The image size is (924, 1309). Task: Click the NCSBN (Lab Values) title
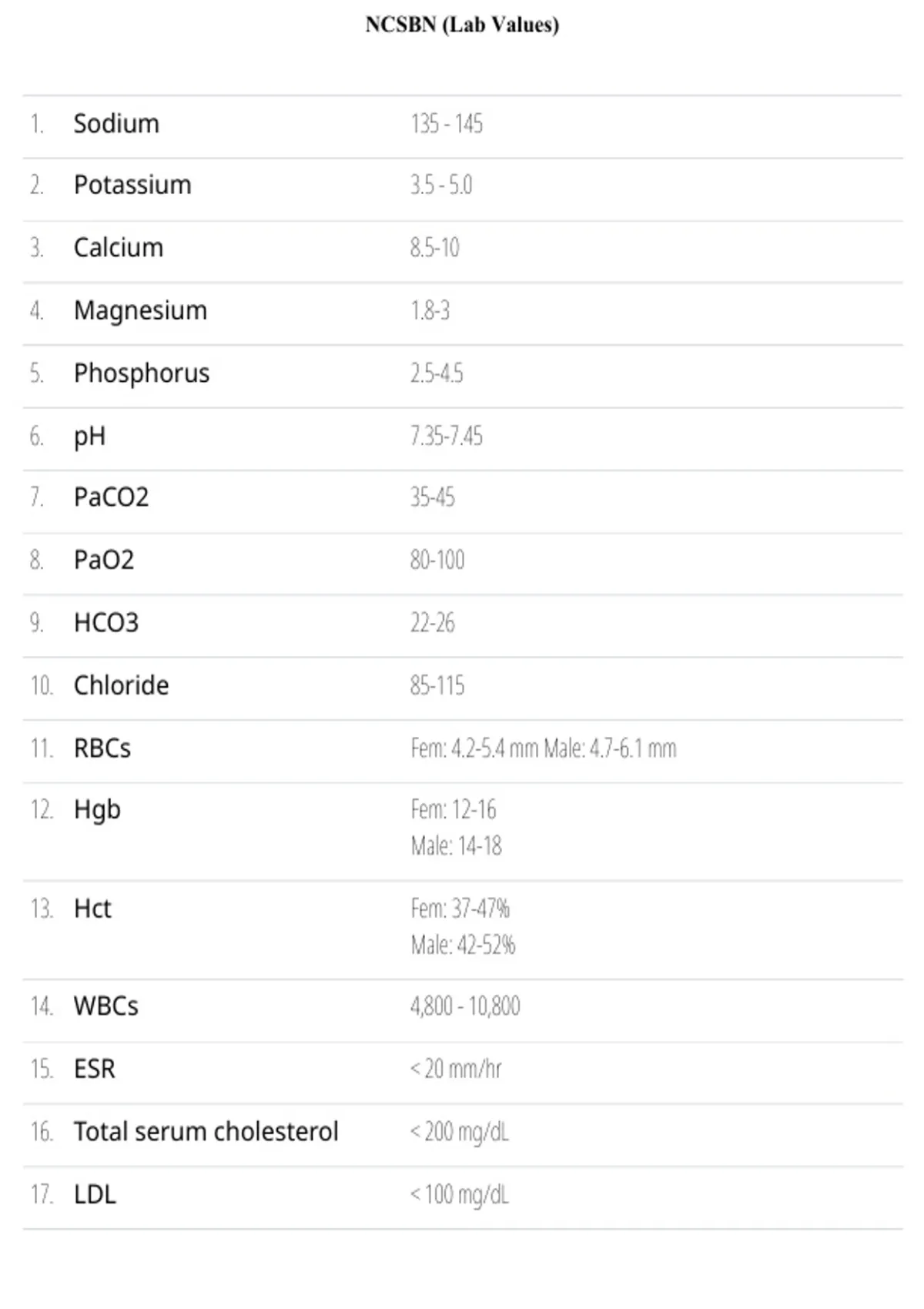[x=462, y=25]
